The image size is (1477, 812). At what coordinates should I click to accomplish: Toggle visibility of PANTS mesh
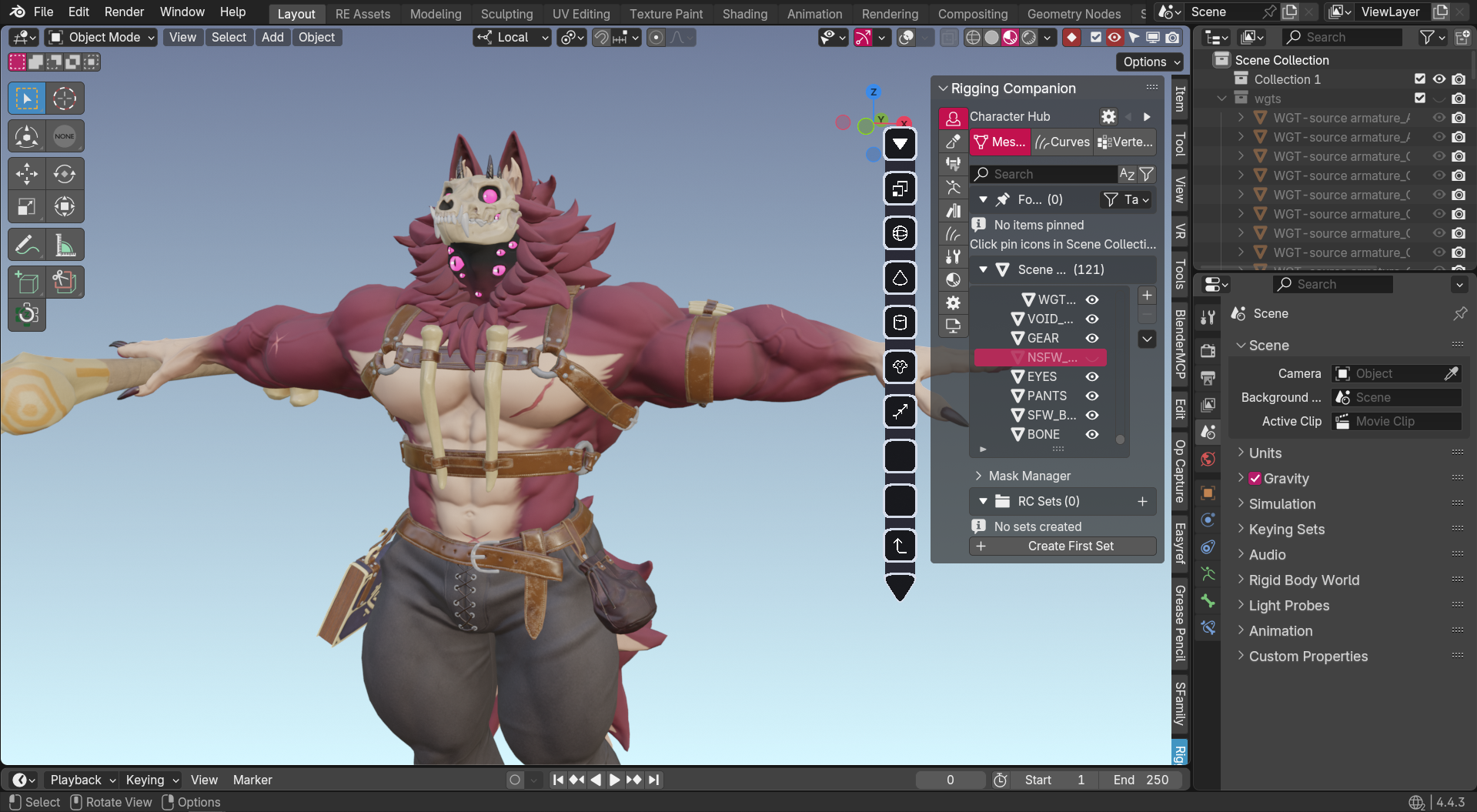pos(1091,396)
